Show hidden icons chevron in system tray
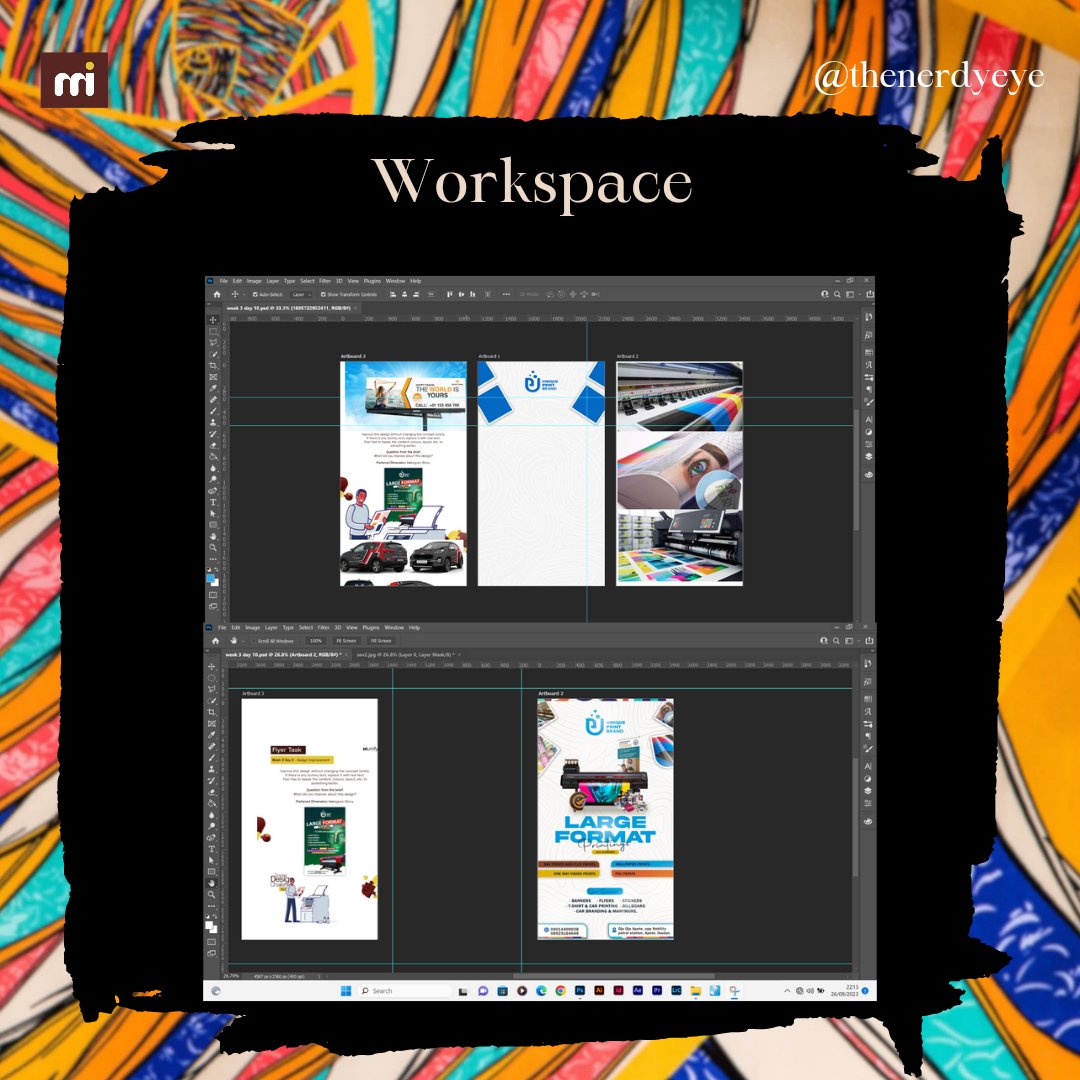This screenshot has width=1080, height=1080. [x=787, y=990]
